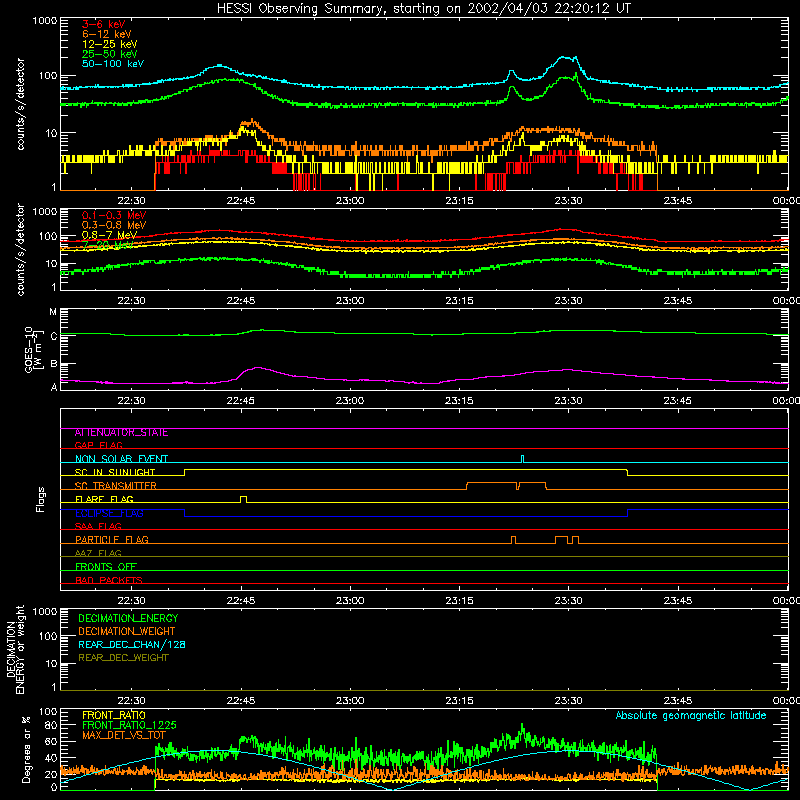Select the red 3-6 keV legend label
800x800 pixels.
coord(104,24)
